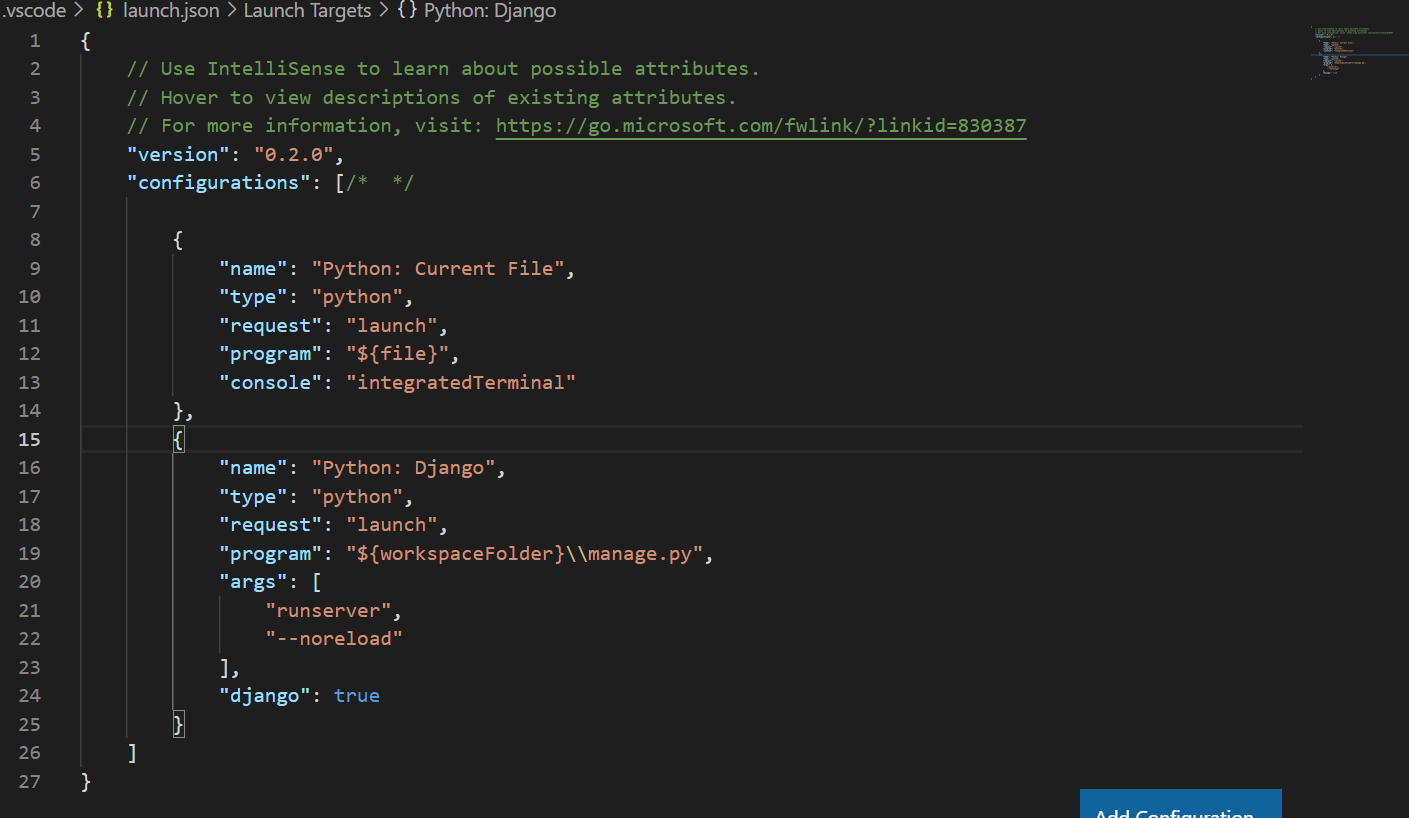The image size is (1409, 818).
Task: Select the Launch Targets breadcrumb
Action: click(x=307, y=11)
